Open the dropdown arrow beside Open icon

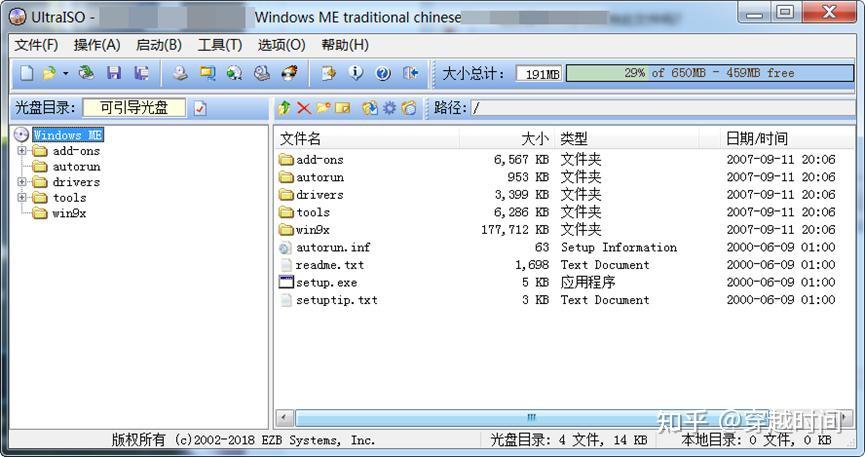point(66,73)
